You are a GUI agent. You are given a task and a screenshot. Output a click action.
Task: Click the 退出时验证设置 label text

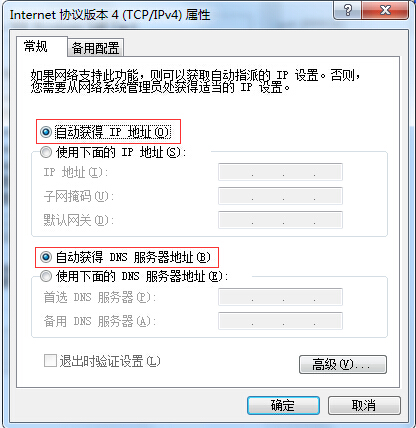pos(110,361)
